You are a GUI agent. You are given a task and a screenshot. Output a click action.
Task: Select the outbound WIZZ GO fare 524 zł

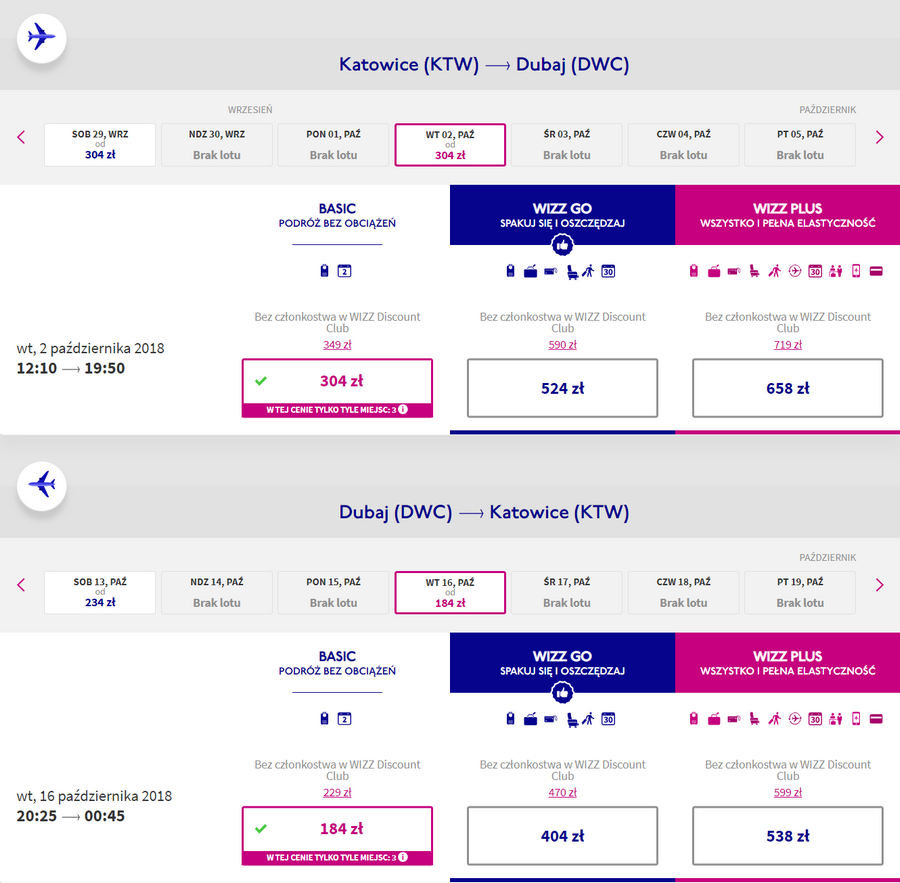(x=562, y=388)
